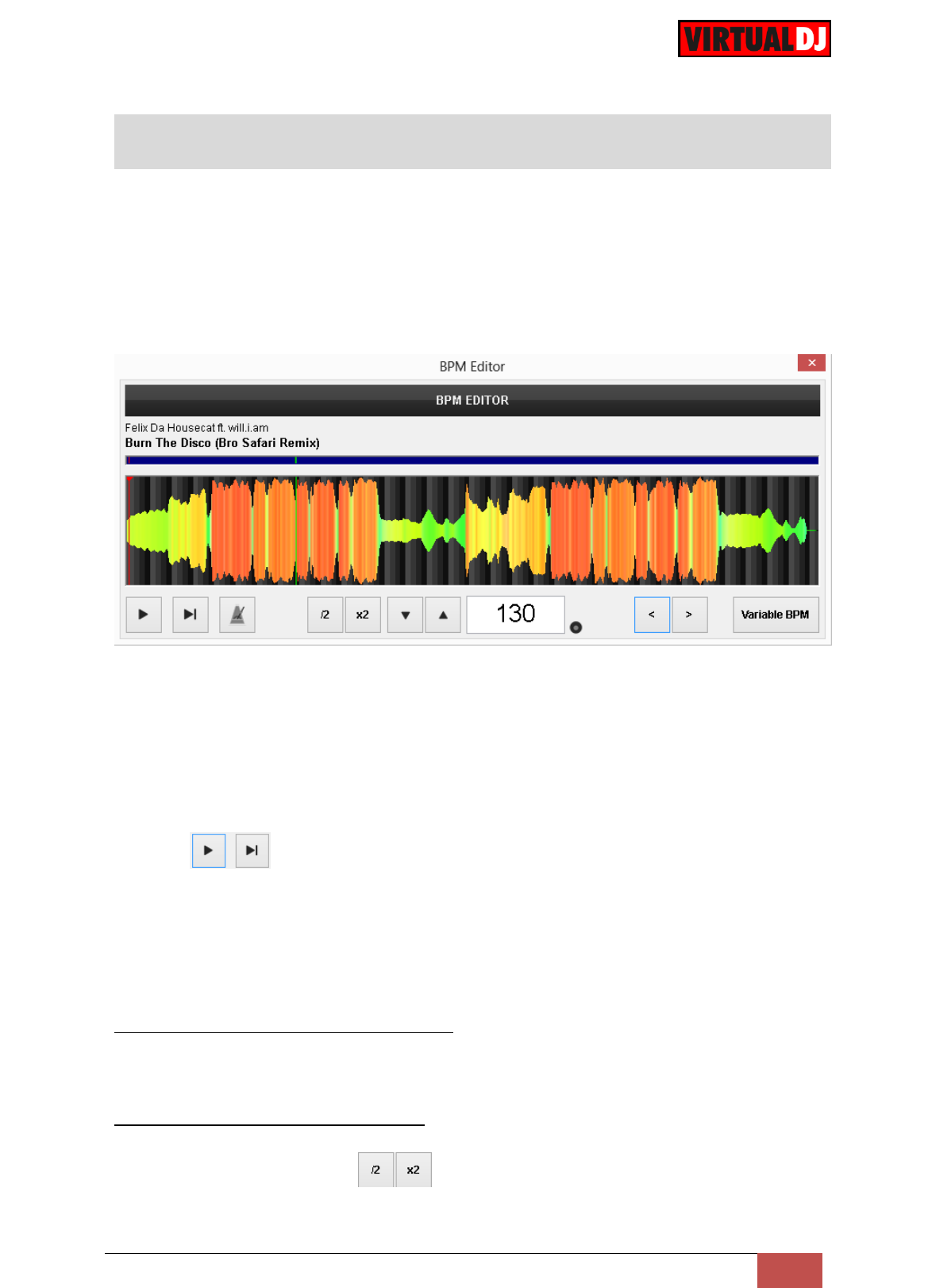
Task: Increase BPM with the up arrow
Action: 443,615
